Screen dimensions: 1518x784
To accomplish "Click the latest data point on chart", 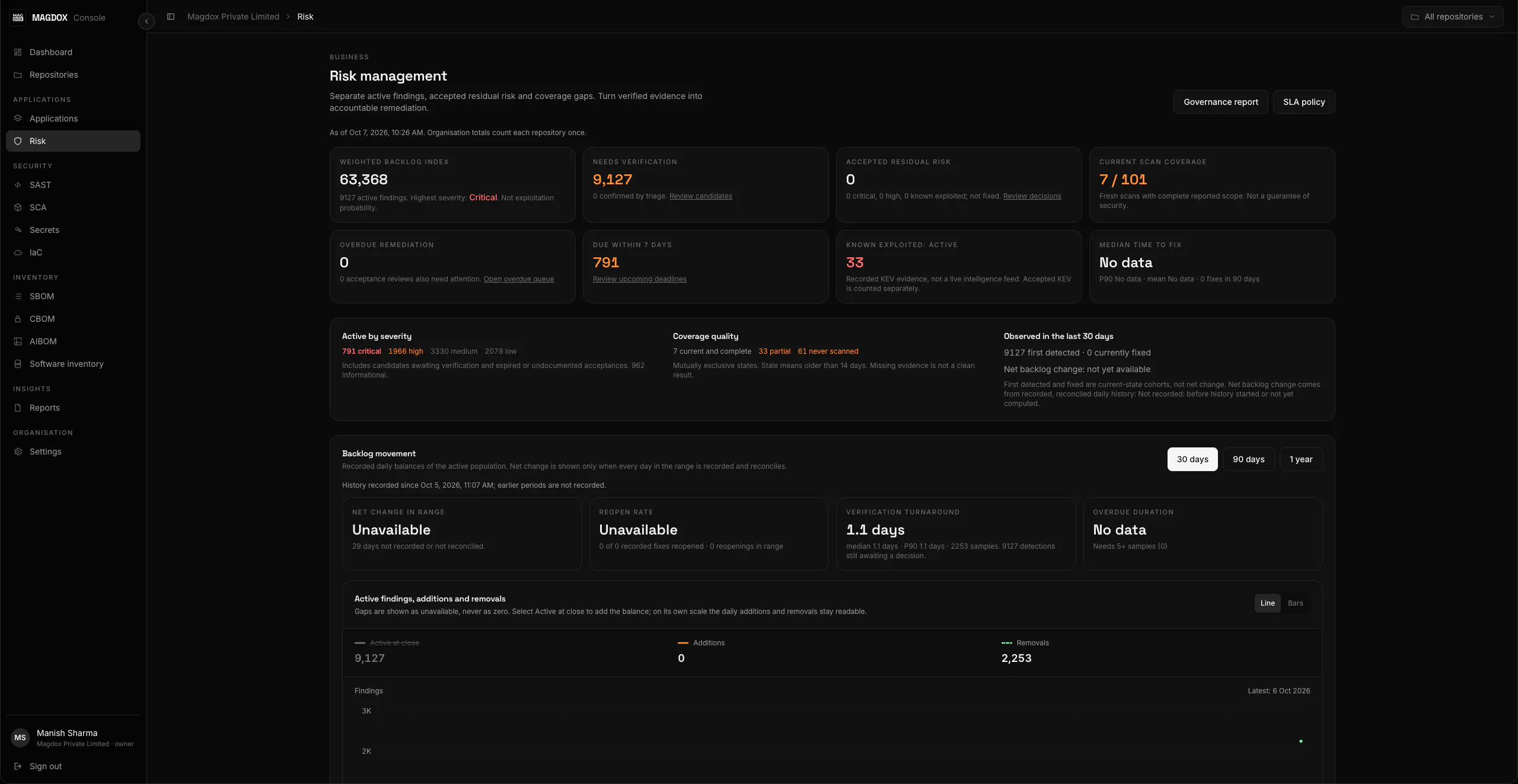I will tap(1301, 741).
